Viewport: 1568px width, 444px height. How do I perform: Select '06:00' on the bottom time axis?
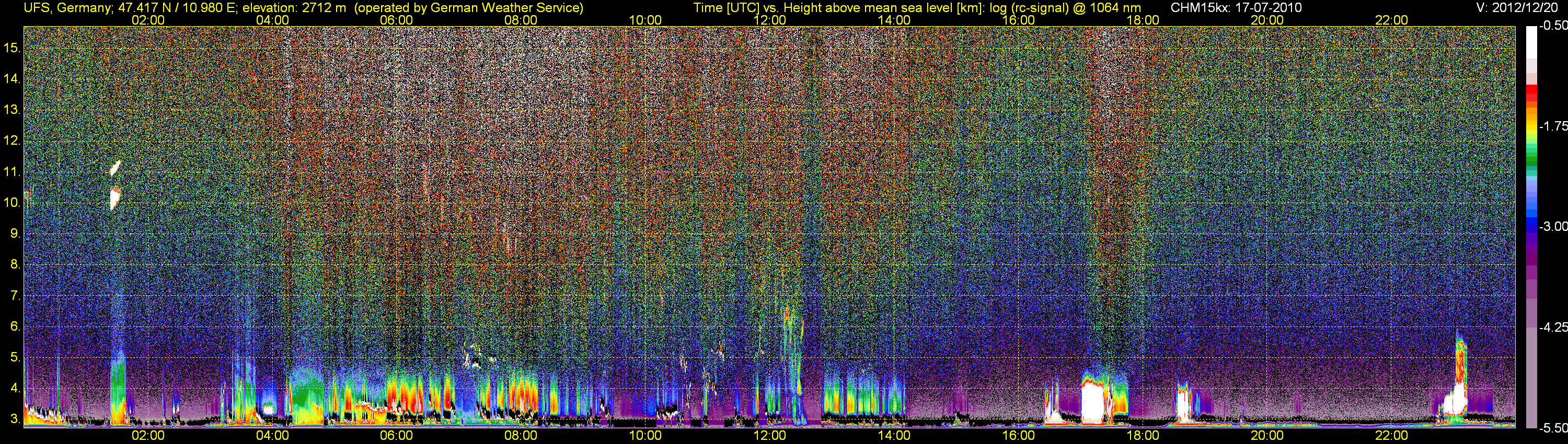(x=396, y=436)
